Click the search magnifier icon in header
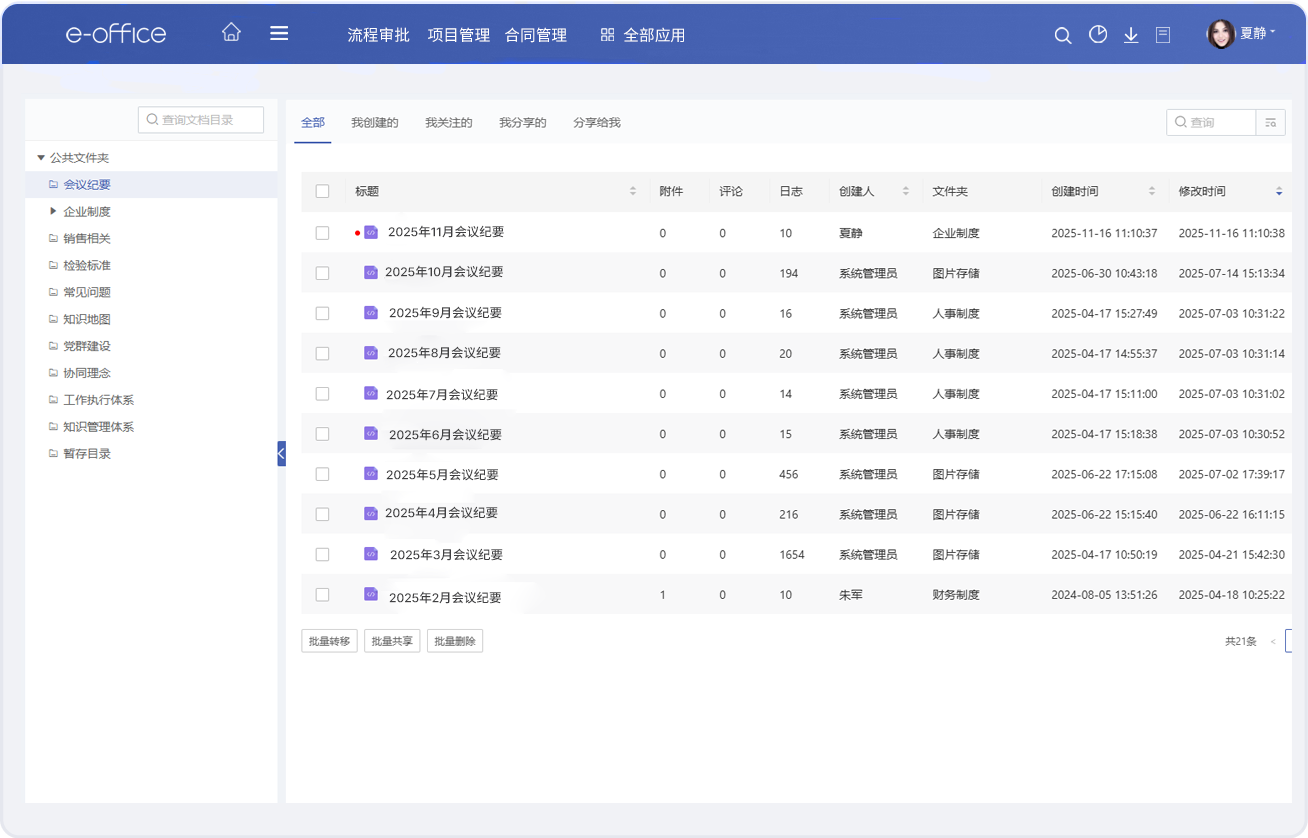The image size is (1308, 838). point(1063,35)
